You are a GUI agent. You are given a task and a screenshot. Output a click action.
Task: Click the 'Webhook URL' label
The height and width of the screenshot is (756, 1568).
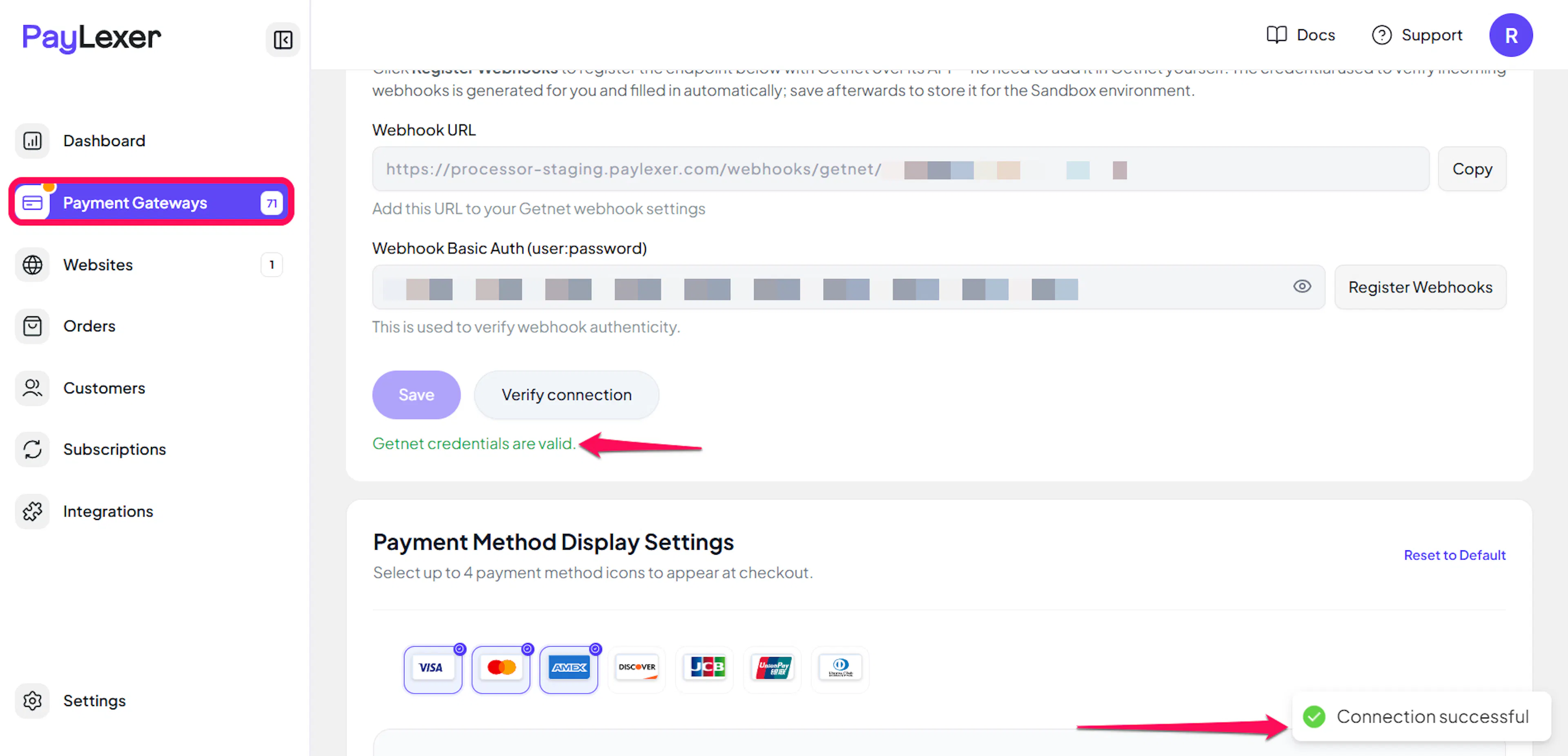click(424, 130)
